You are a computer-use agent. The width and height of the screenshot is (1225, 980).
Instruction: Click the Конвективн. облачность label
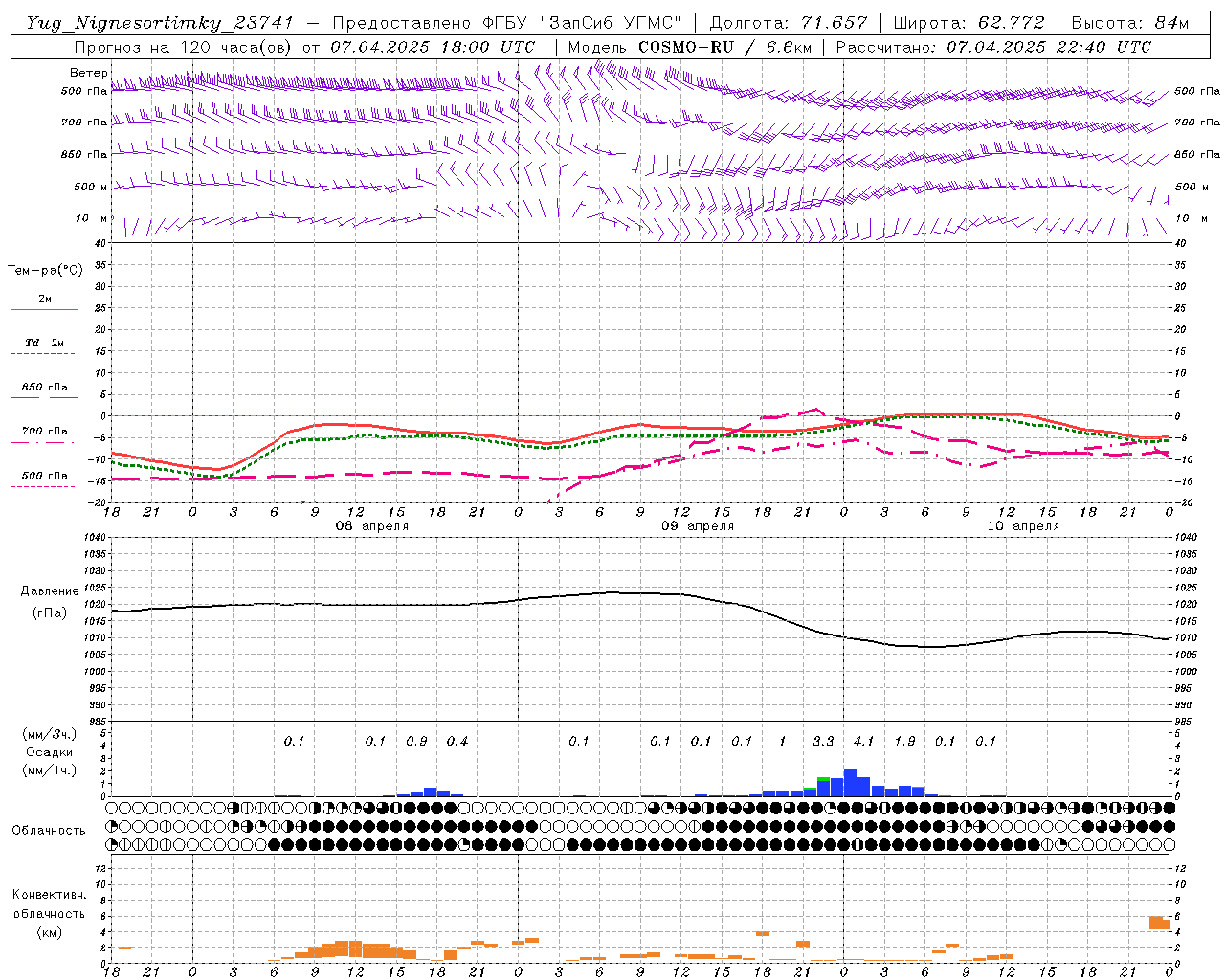click(x=49, y=904)
